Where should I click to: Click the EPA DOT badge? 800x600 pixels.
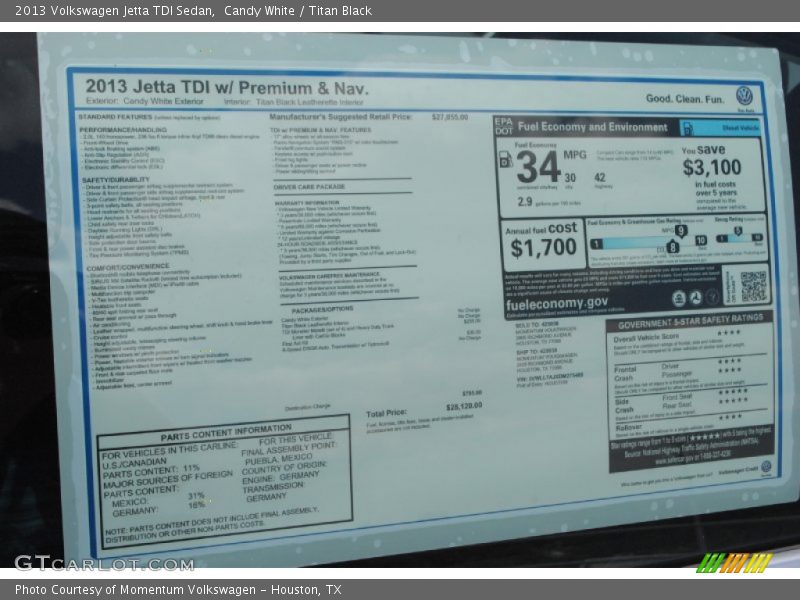click(x=504, y=127)
